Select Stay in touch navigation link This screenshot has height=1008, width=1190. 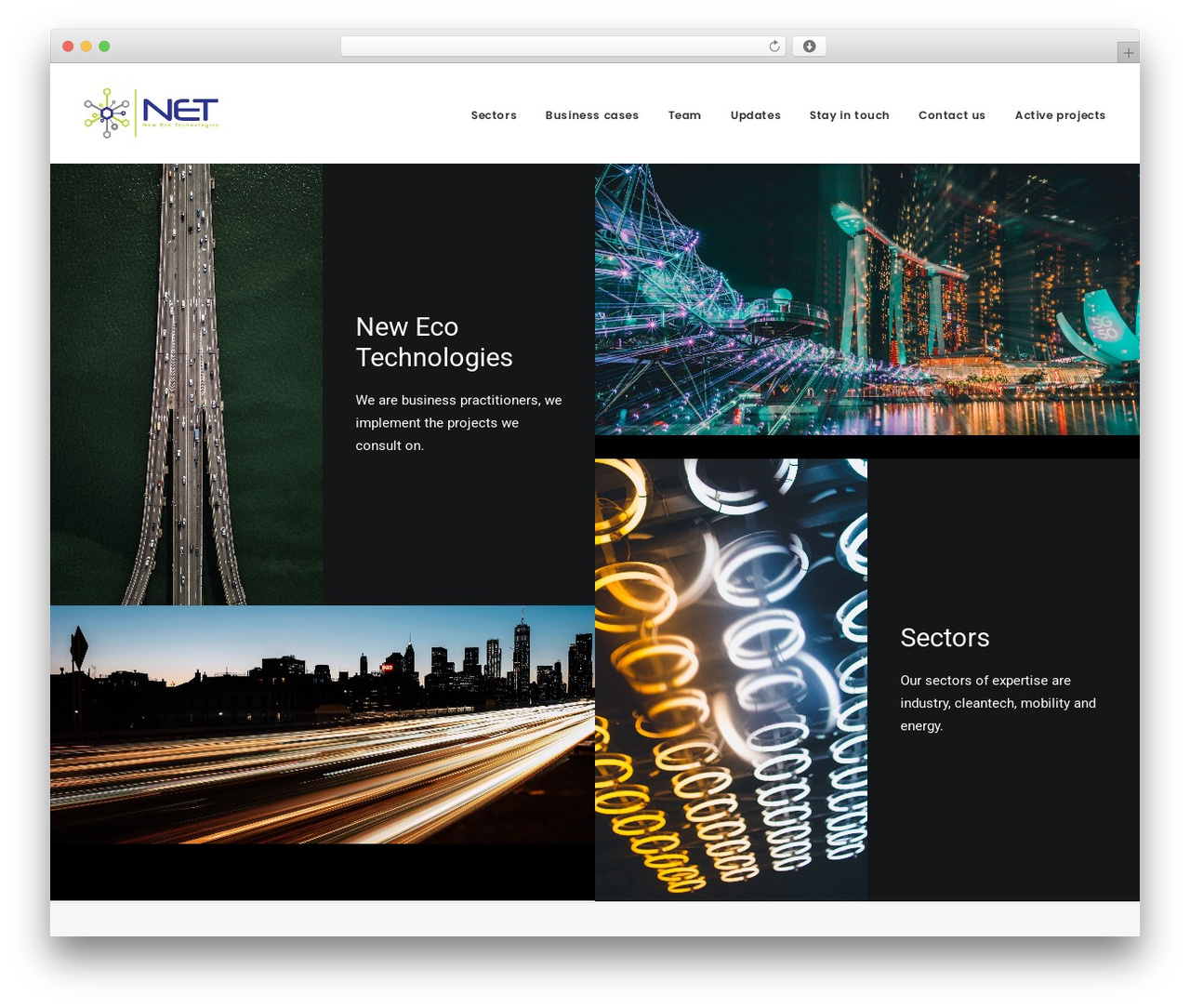pos(850,115)
